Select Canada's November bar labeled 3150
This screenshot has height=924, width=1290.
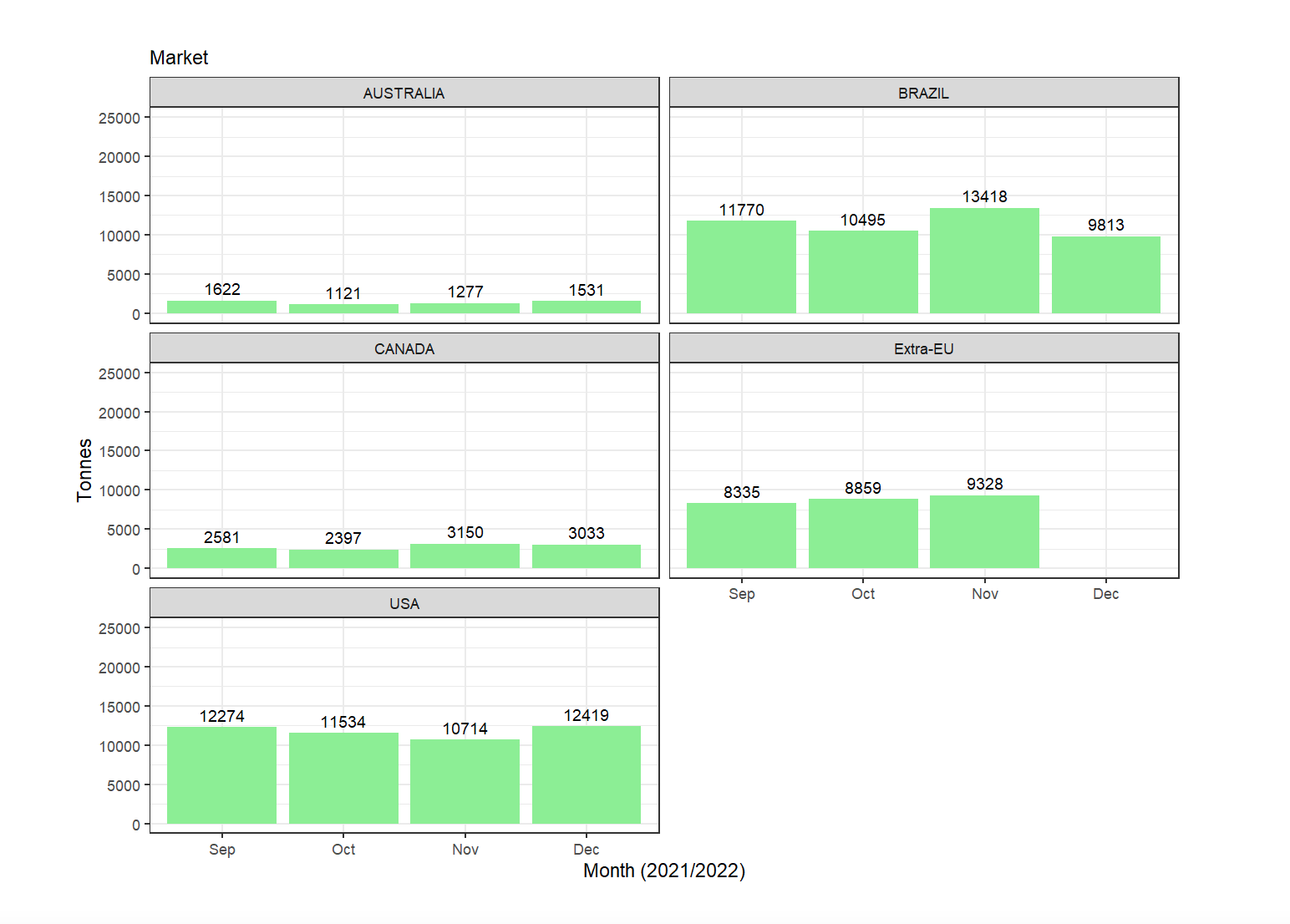(465, 556)
